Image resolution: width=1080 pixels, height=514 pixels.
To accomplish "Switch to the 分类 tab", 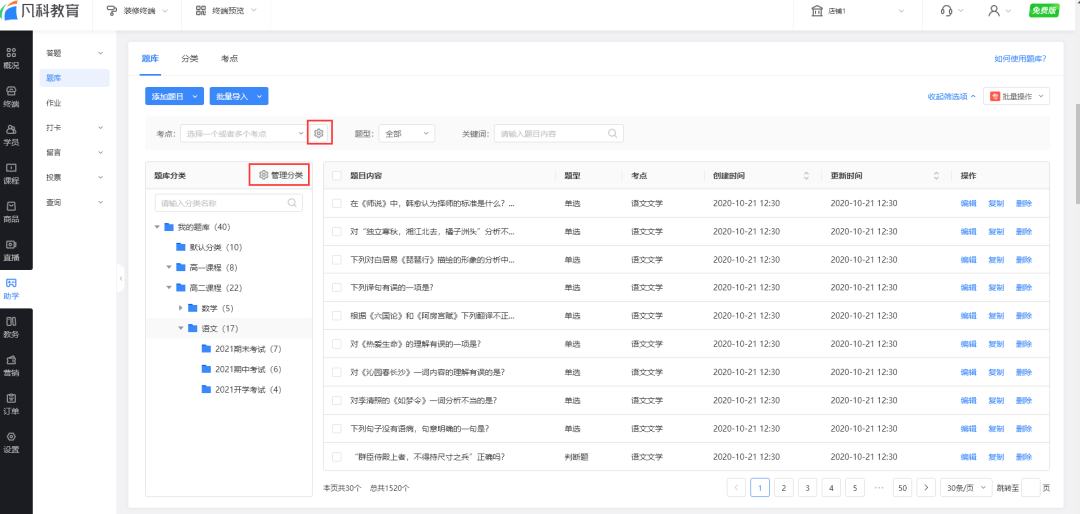I will (190, 59).
